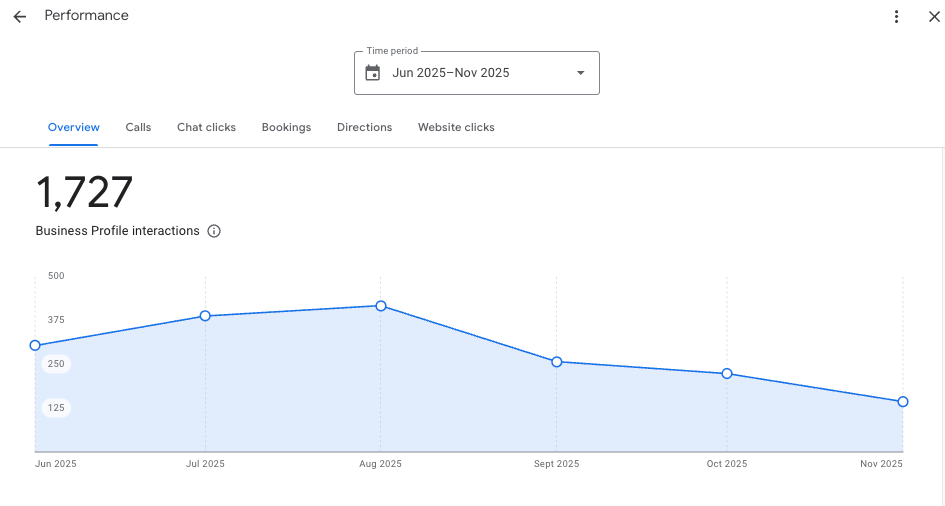This screenshot has width=945, height=506.
Task: Expand the Time period dropdown arrow
Action: coord(580,73)
